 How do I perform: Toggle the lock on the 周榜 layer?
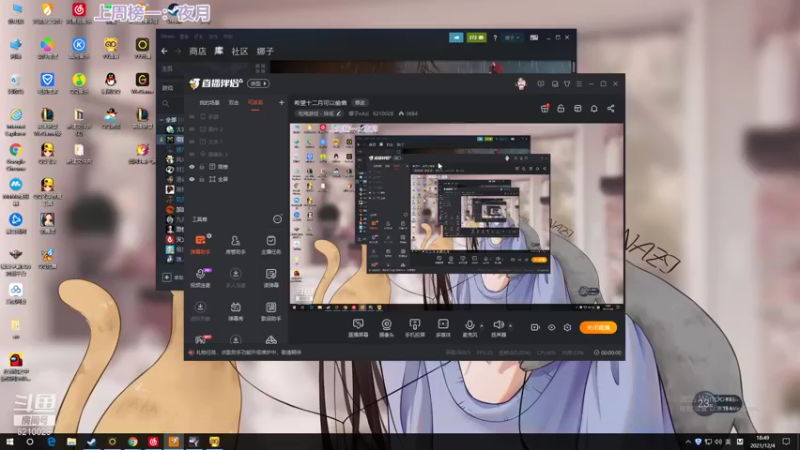[x=202, y=167]
